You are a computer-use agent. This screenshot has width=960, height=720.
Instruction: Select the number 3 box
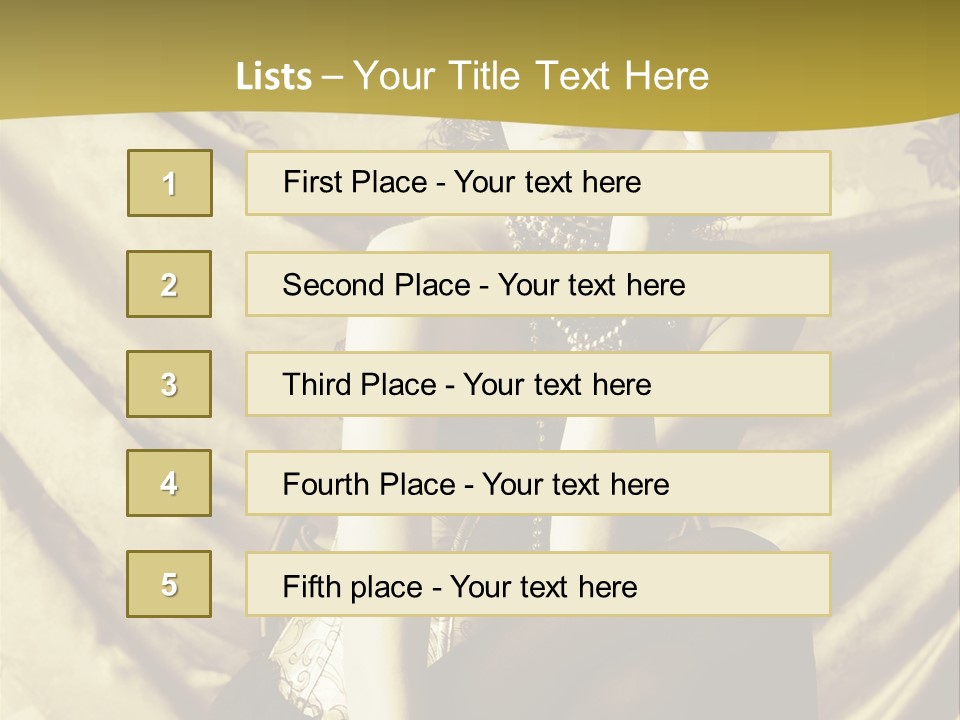coord(169,384)
